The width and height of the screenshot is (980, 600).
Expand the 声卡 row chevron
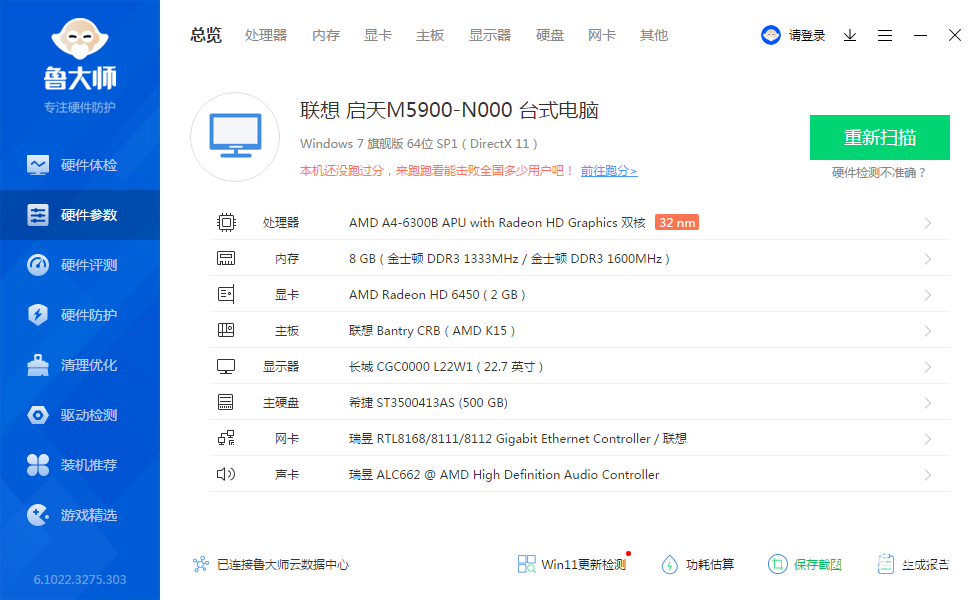[x=928, y=475]
